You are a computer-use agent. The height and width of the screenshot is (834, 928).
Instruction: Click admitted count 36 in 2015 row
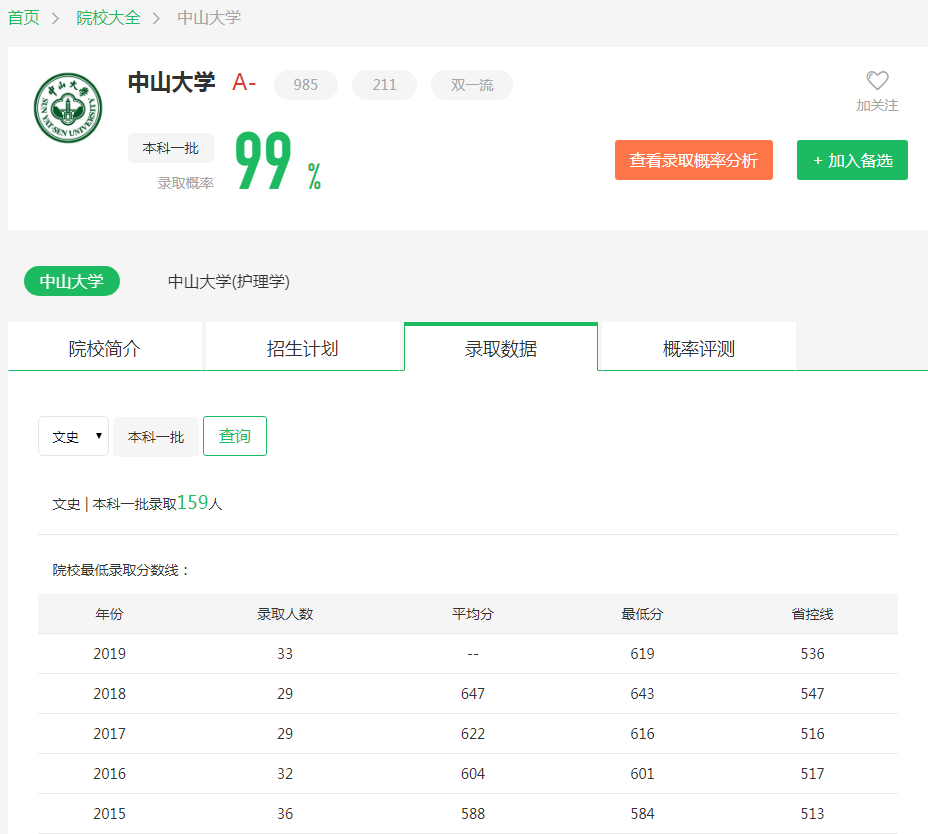click(x=285, y=813)
